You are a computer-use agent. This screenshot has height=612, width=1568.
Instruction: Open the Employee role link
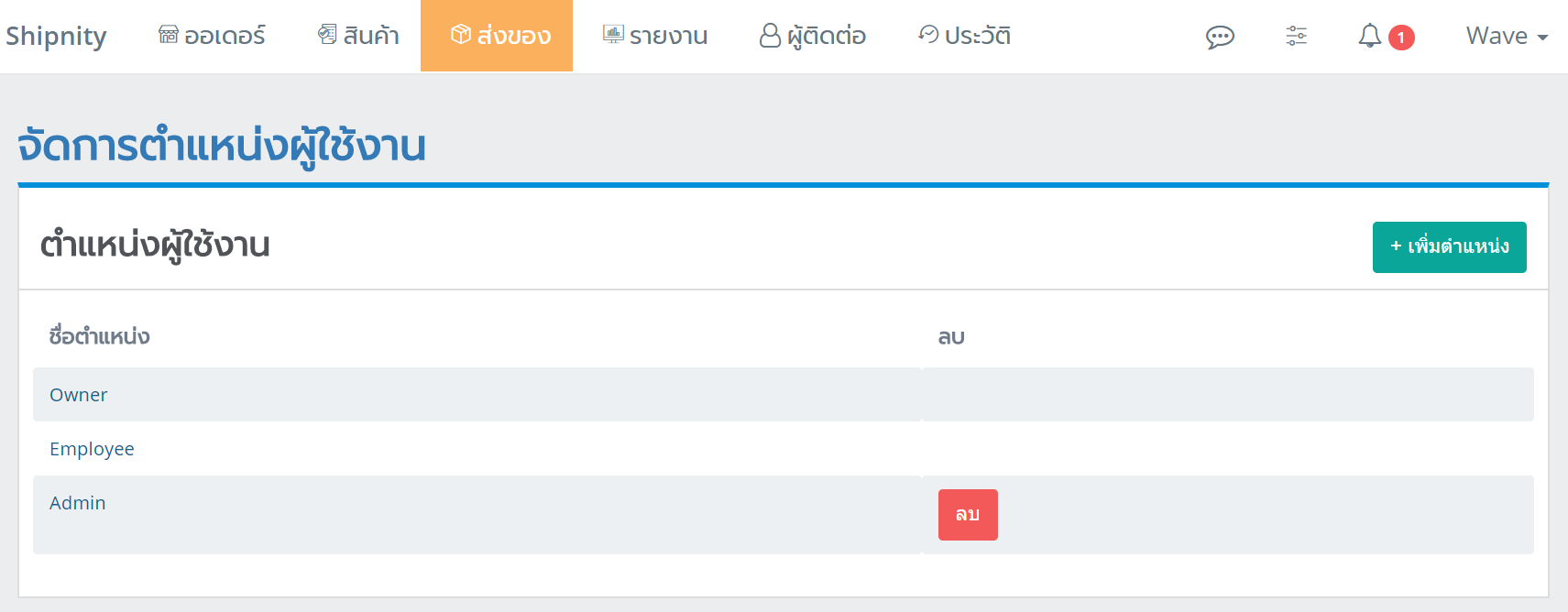tap(92, 449)
